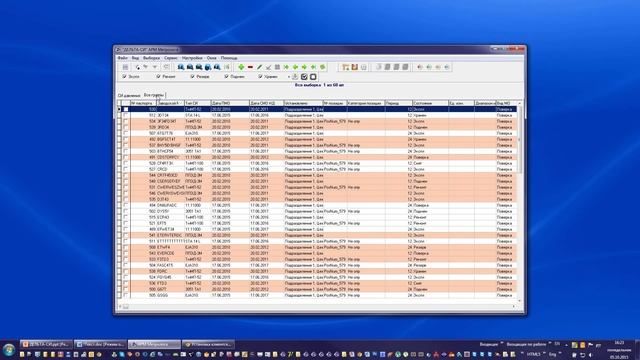Sort by the Дата ПМО column header
This screenshot has width=640, height=360.
pyautogui.click(x=230, y=103)
